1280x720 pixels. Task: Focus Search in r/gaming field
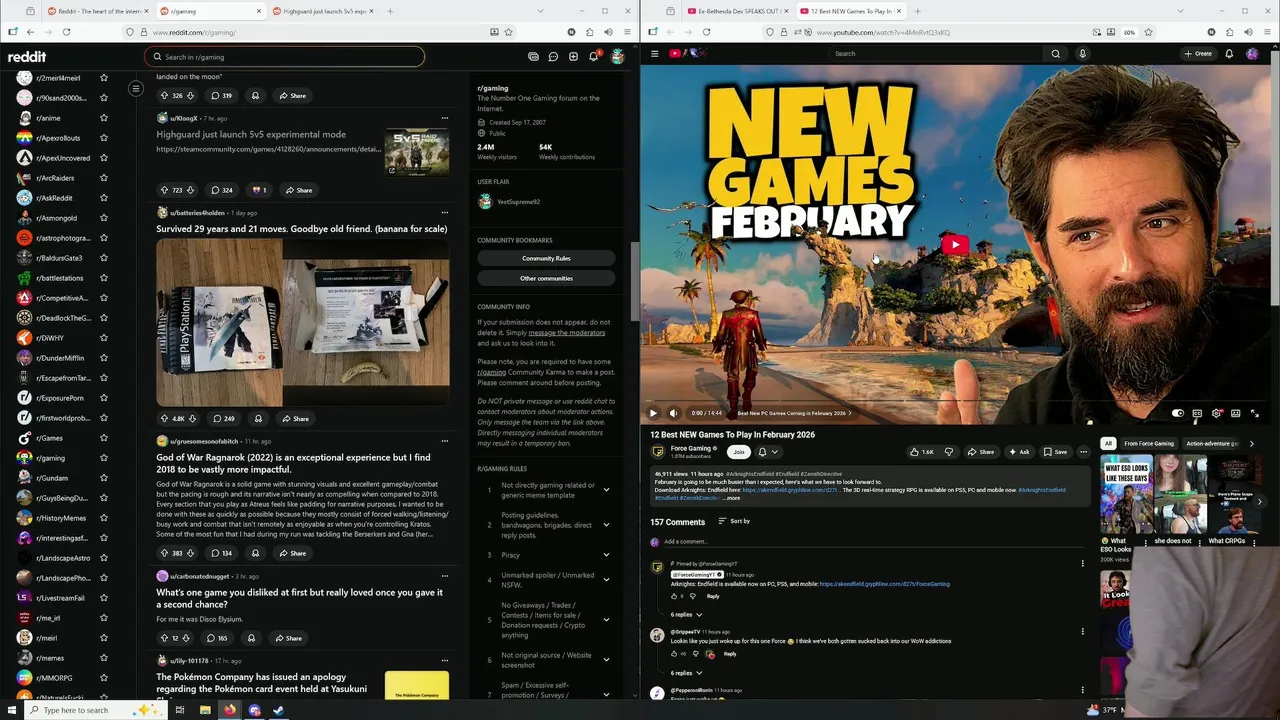pos(284,57)
